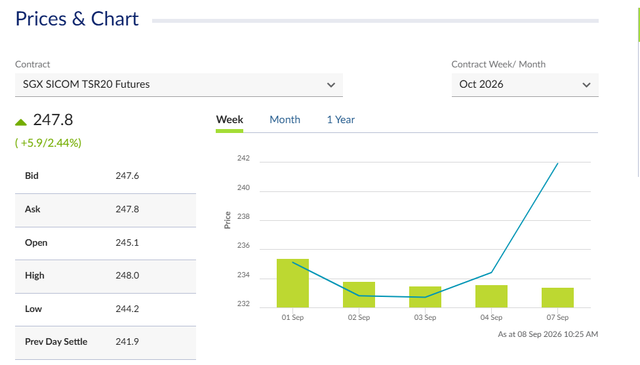
Task: Click the Oct 2026 contract month selector
Action: (525, 85)
